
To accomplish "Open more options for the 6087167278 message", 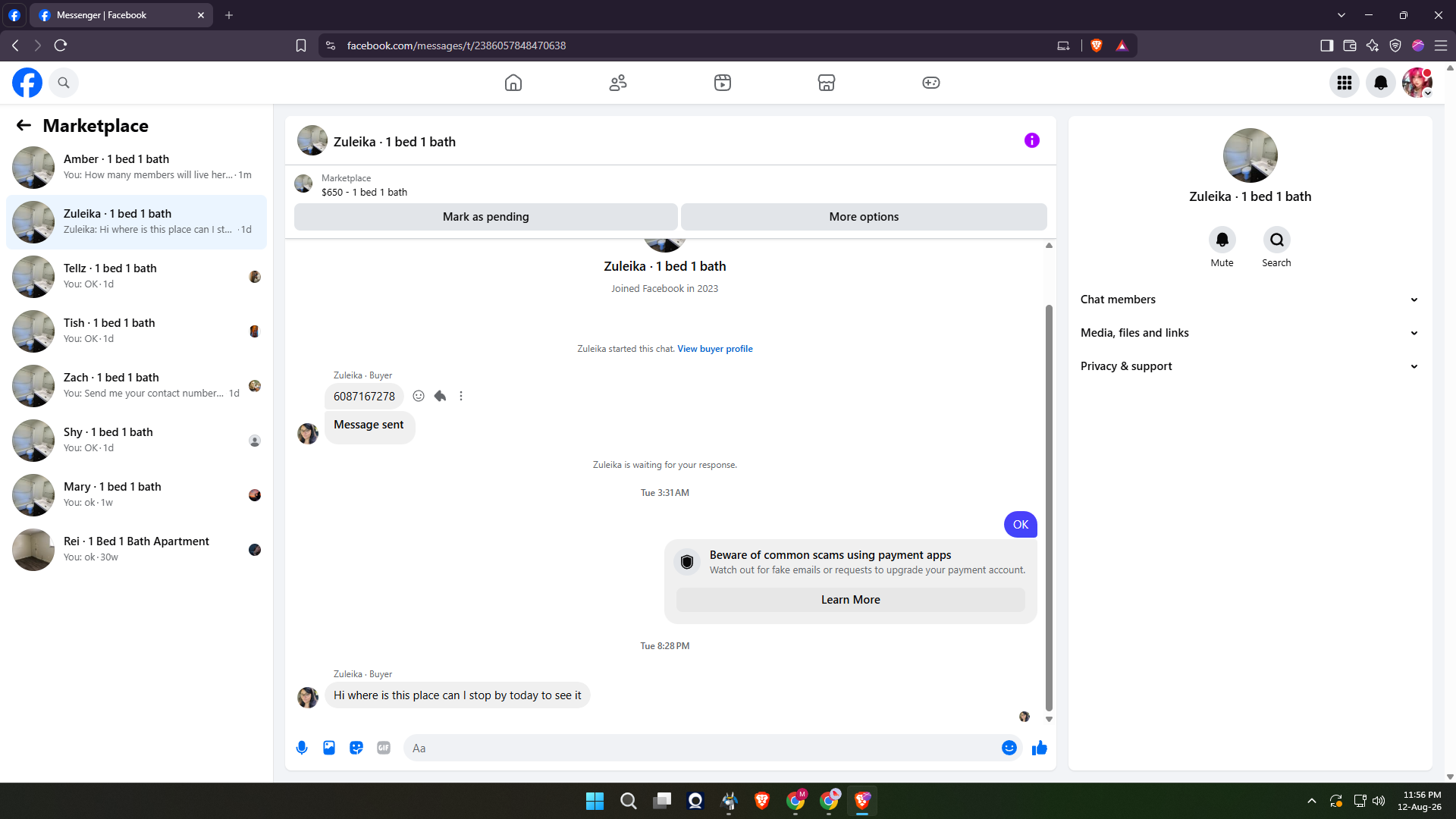I will point(461,396).
